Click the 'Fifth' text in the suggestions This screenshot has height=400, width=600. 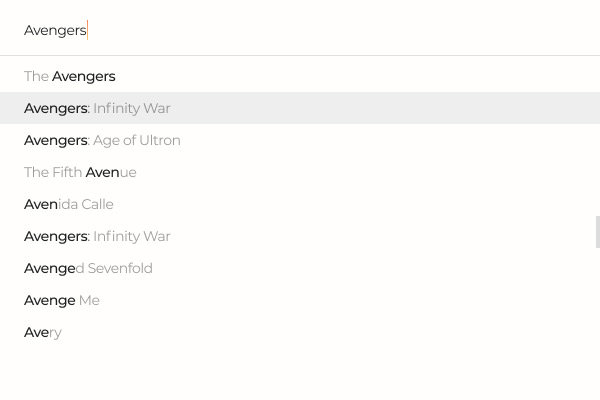(x=67, y=172)
